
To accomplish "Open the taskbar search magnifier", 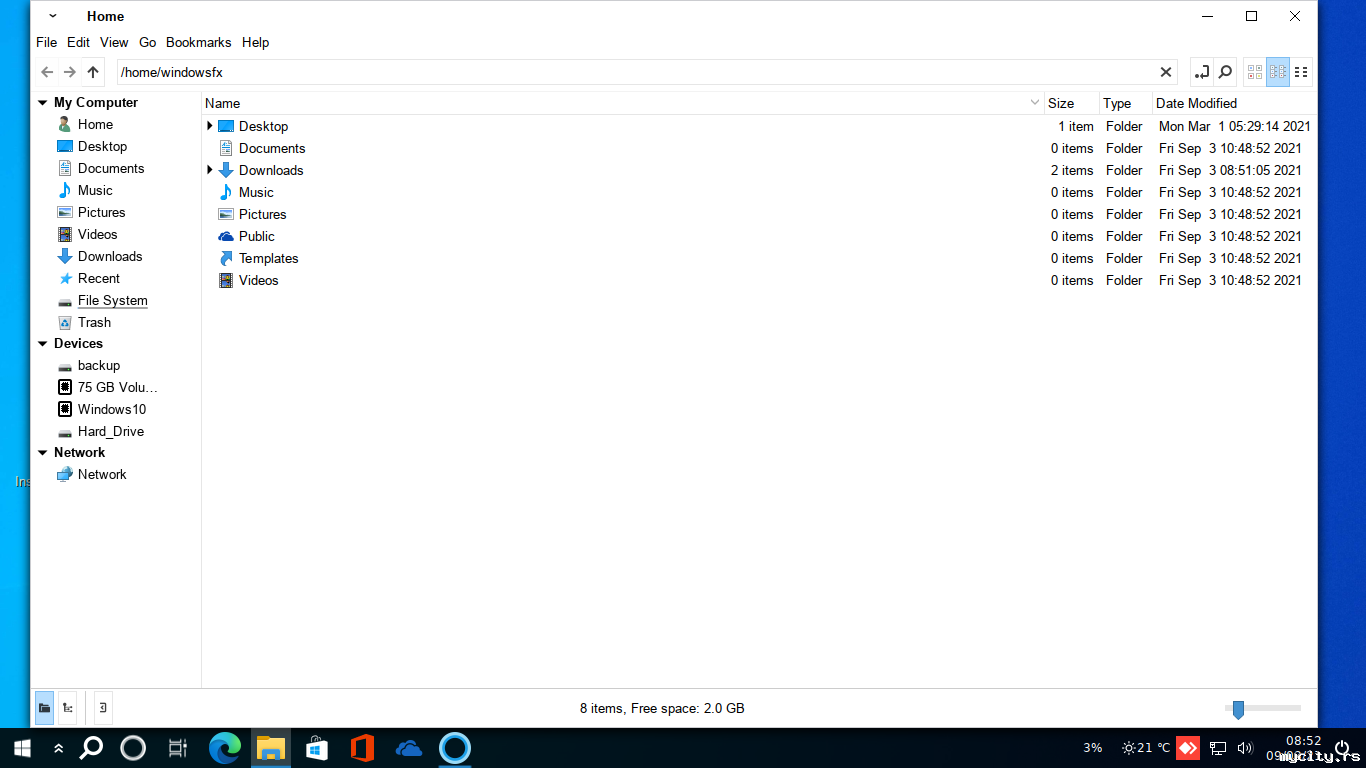I will pos(91,748).
